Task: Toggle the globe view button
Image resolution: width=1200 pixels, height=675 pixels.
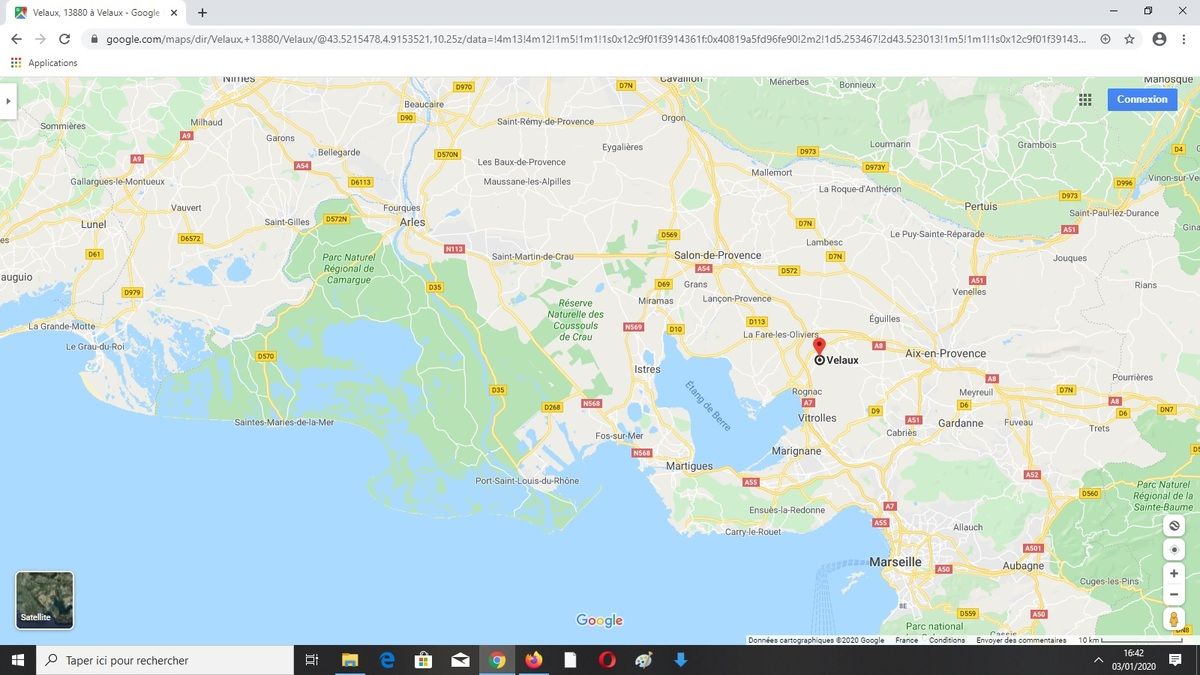Action: tap(1174, 526)
